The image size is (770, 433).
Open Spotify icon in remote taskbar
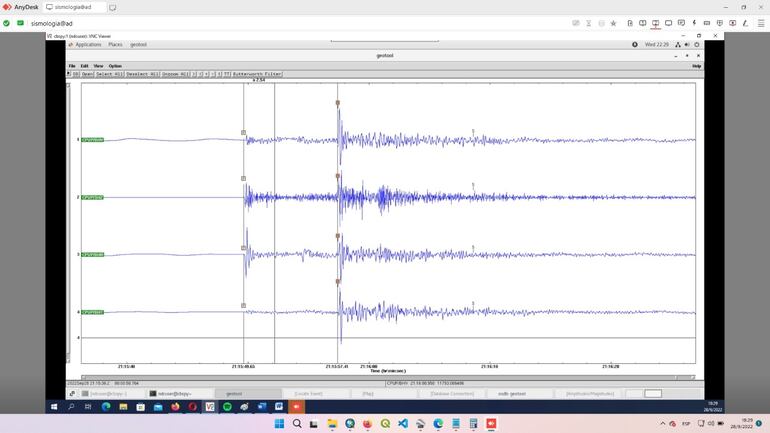click(227, 407)
